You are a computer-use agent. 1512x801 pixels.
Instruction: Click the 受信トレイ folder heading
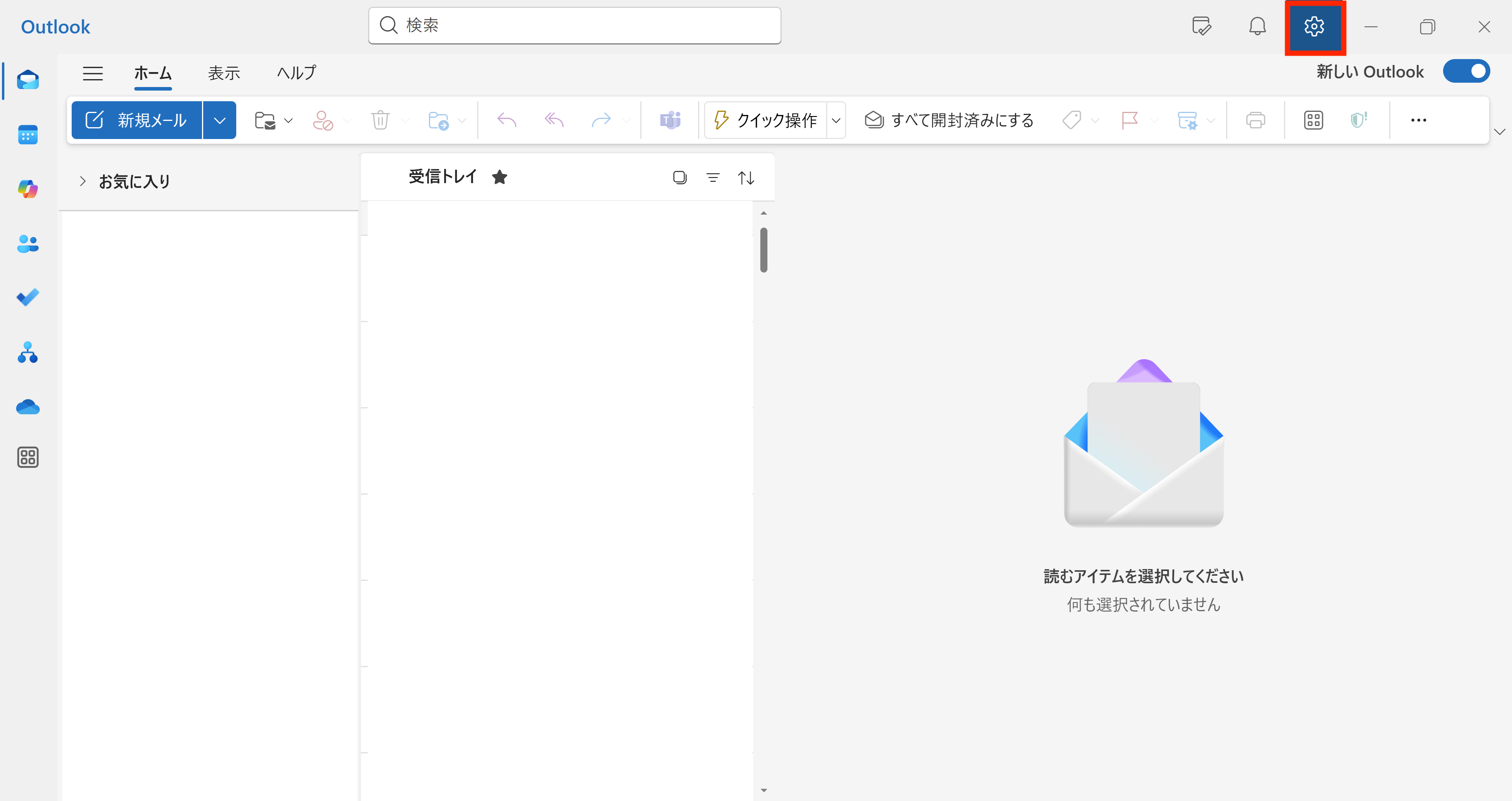coord(443,176)
